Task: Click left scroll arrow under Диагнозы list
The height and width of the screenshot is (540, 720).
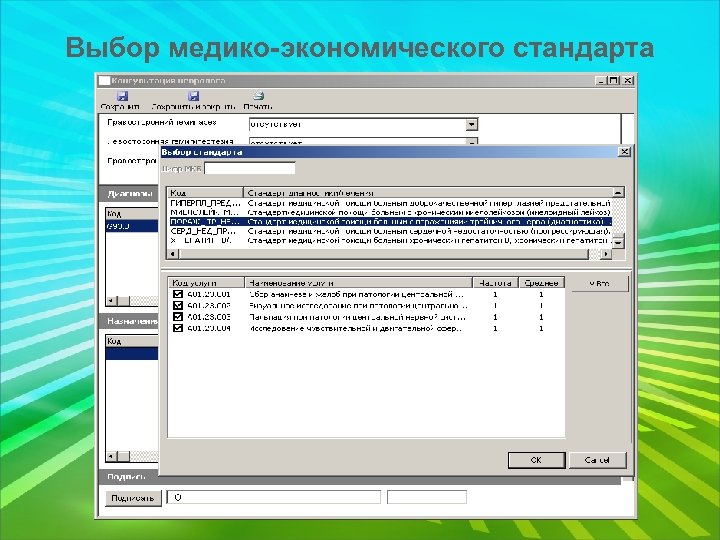Action: (x=111, y=301)
